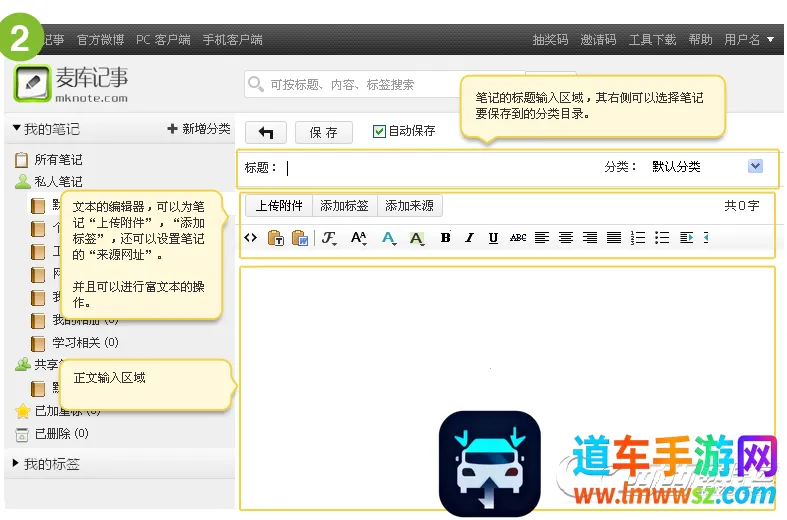Open the 分类 category dropdown
The width and height of the screenshot is (787, 520).
(755, 166)
